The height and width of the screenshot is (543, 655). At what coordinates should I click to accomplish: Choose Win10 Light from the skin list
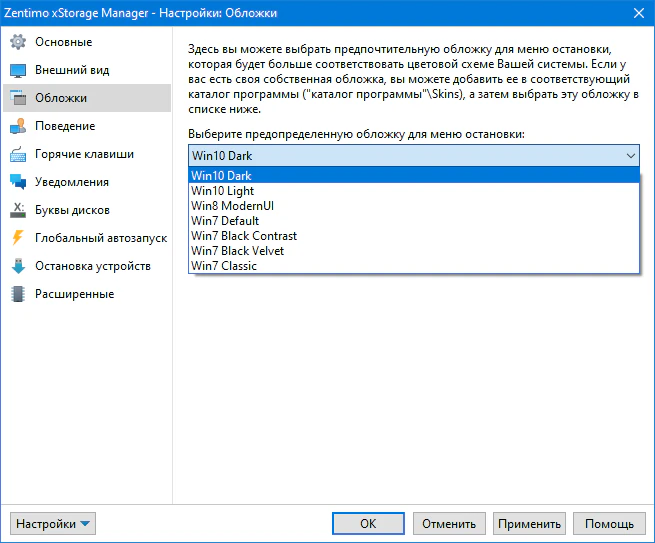coord(222,191)
